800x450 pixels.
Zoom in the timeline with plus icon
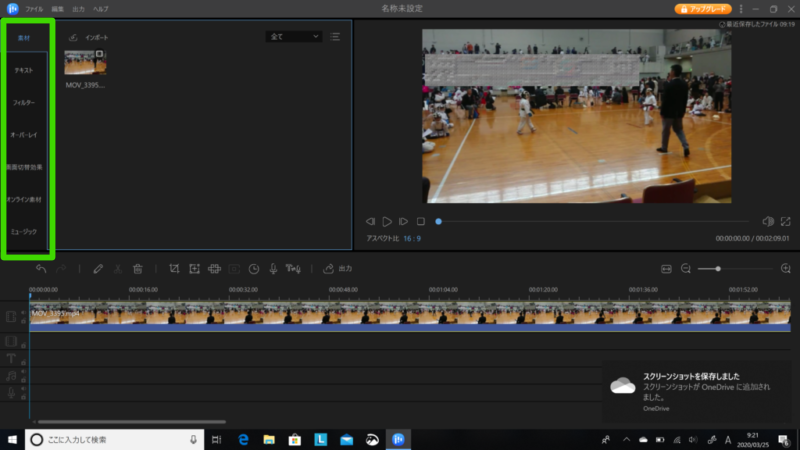tap(786, 269)
